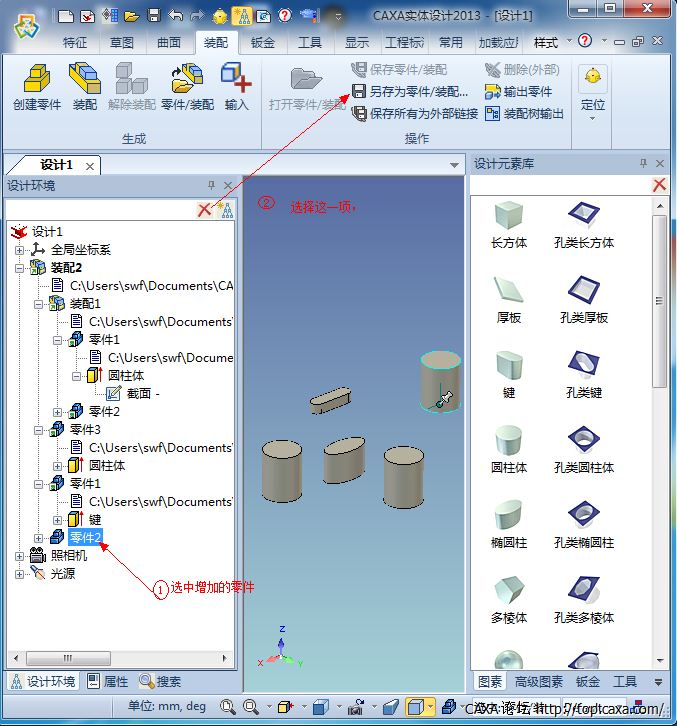Viewport: 677px width, 726px height.
Task: Click the help question mark in quick access toolbar
Action: point(285,16)
